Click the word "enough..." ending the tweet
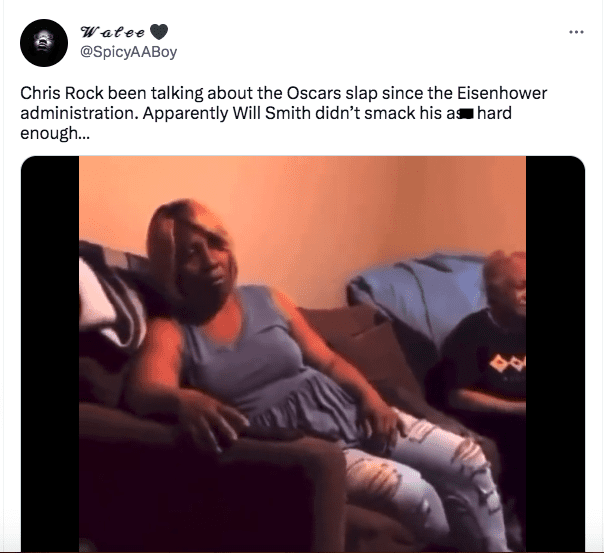 coord(55,134)
